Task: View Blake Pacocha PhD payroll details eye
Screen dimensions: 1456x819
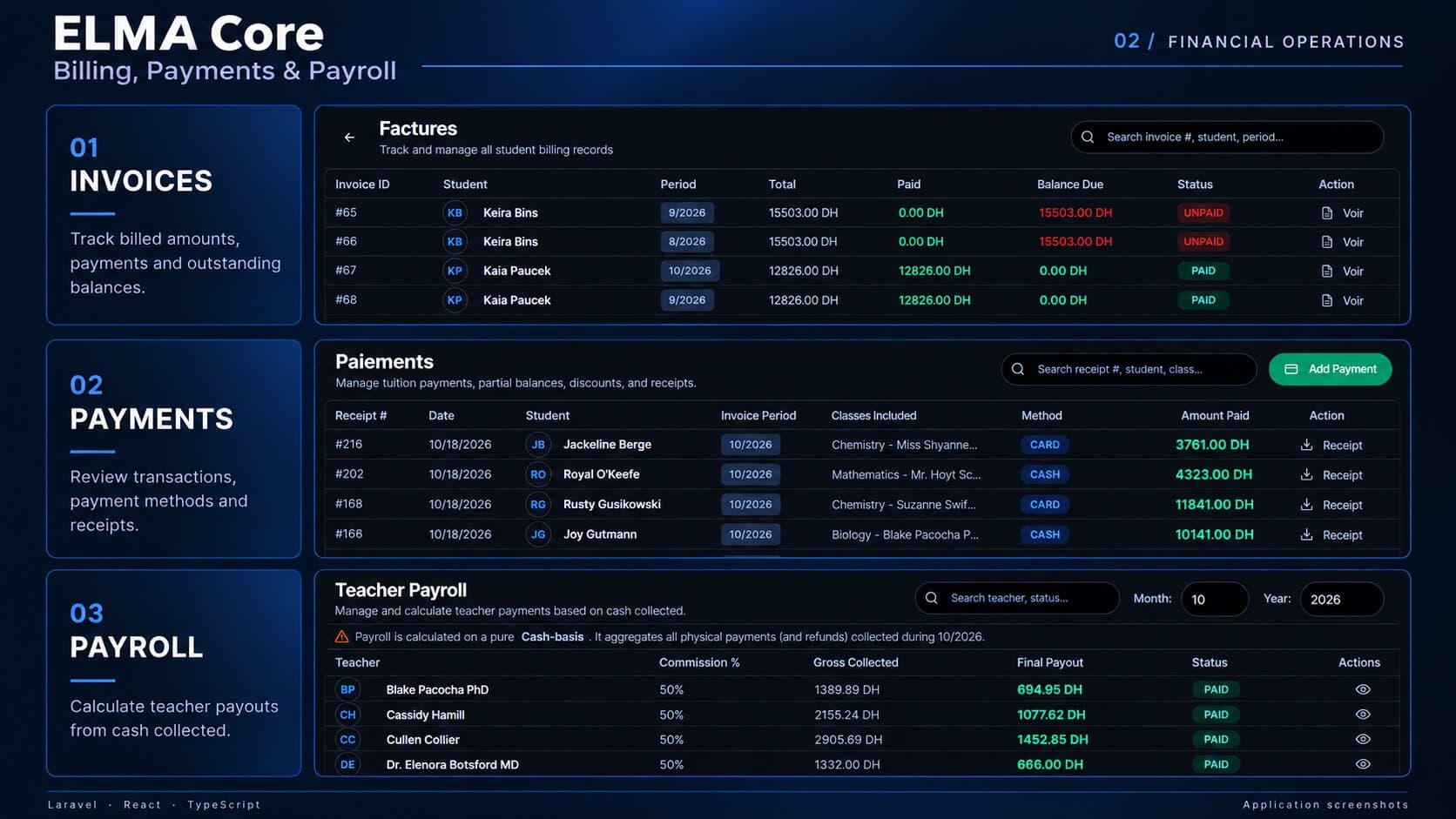Action: pyautogui.click(x=1363, y=689)
